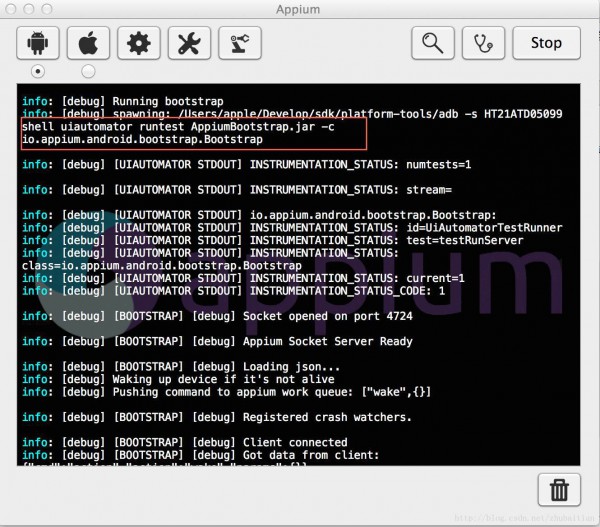
Task: Click 'Registered crash watchers.' log line
Action: point(217,417)
